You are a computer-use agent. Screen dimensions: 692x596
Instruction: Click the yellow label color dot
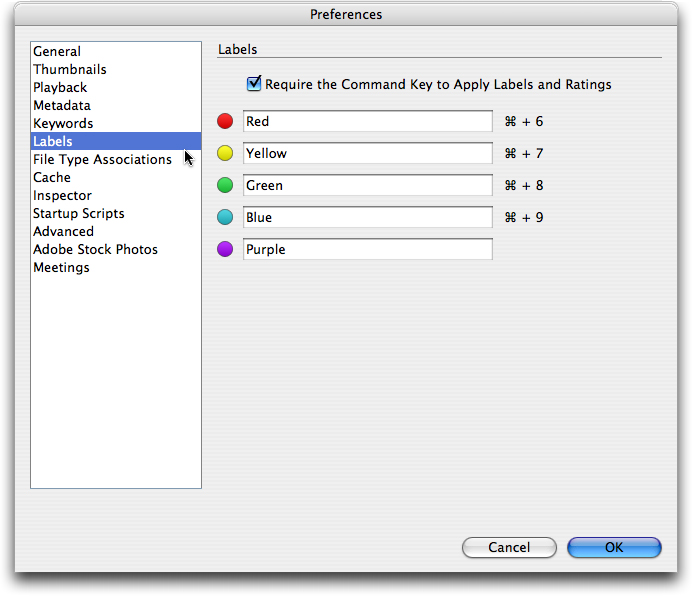(225, 154)
